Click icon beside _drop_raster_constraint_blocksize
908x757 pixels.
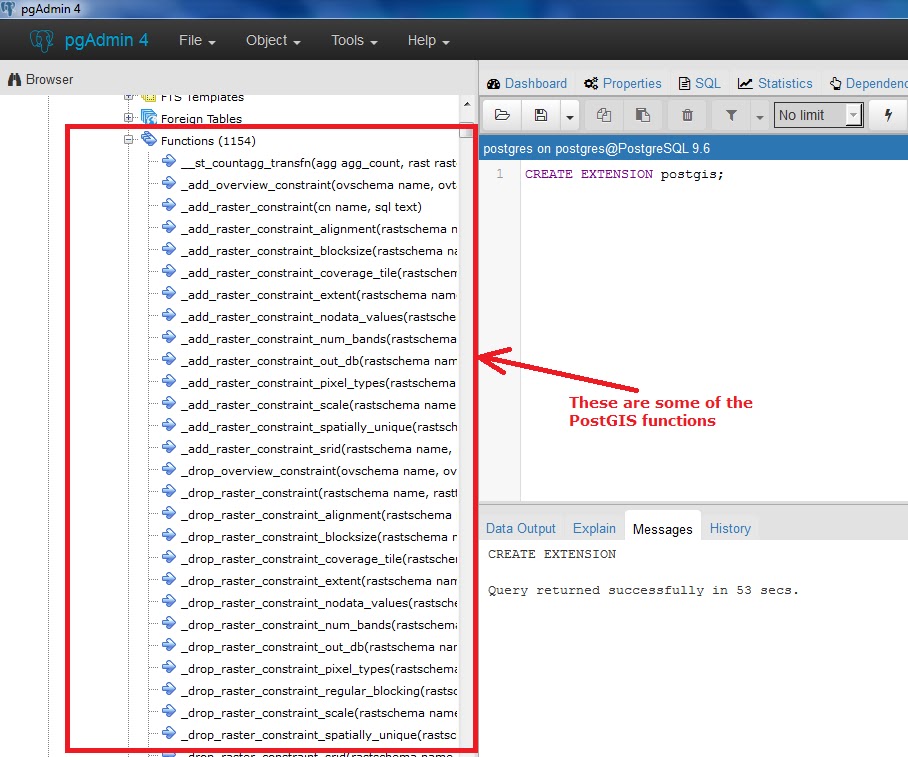click(x=169, y=535)
